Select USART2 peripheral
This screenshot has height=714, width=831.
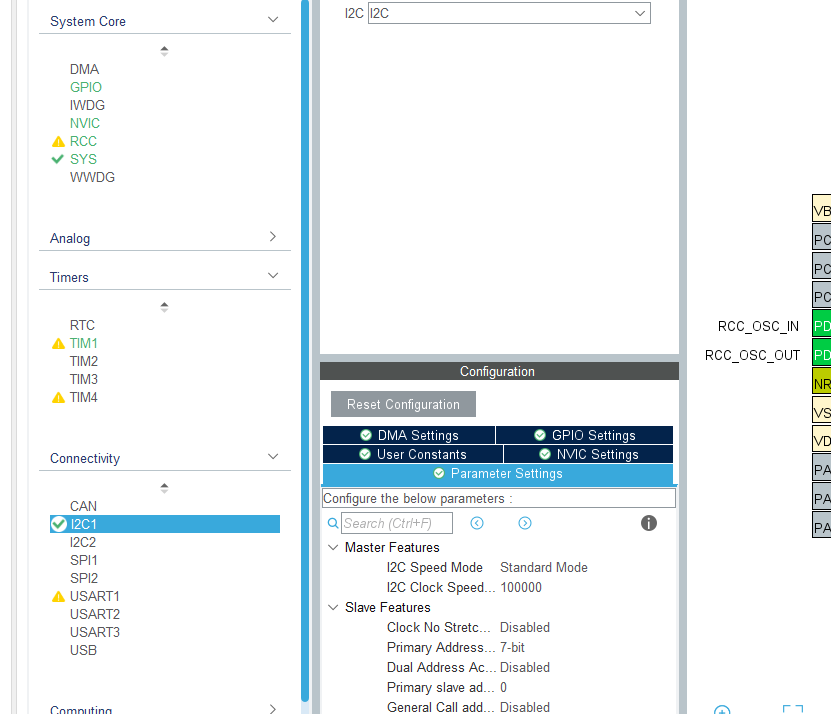coord(95,615)
